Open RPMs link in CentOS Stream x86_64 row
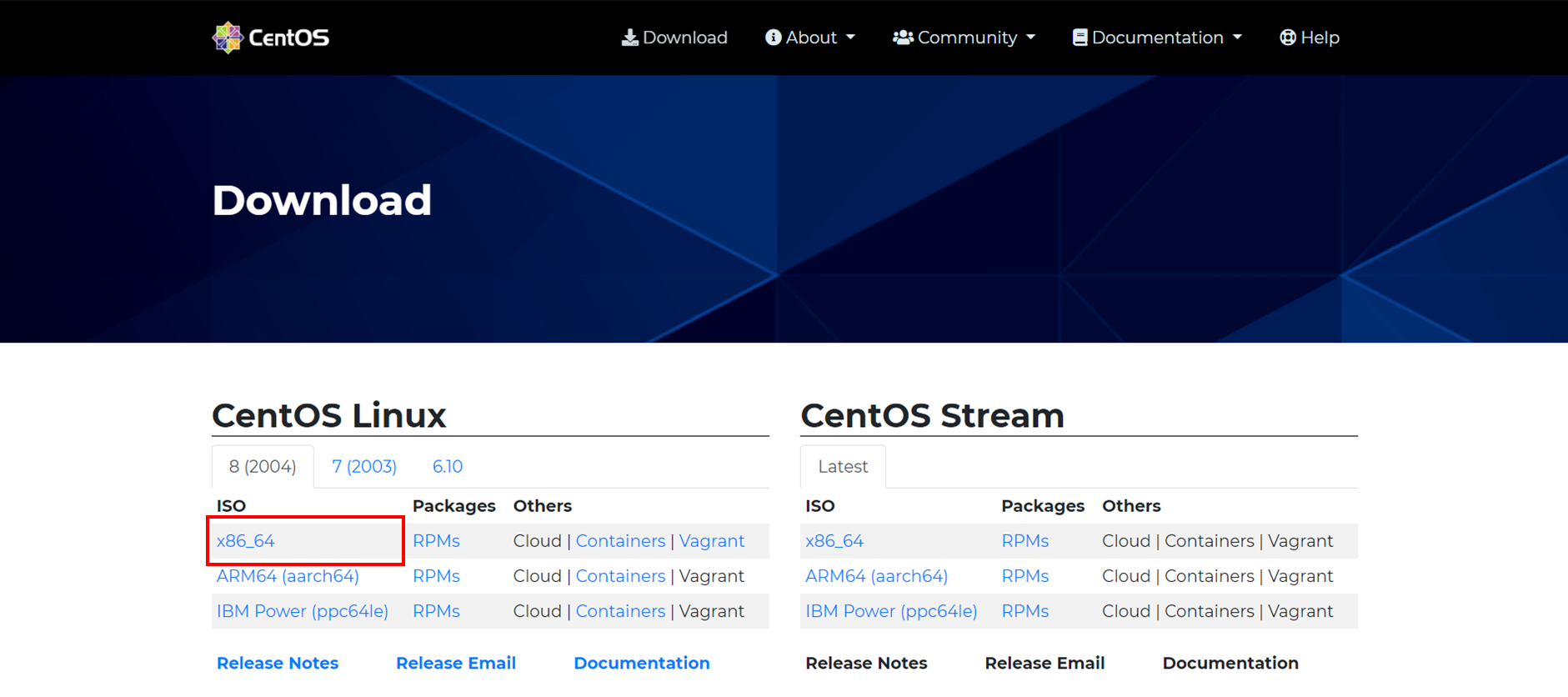Viewport: 1568px width, 697px height. 1025,541
